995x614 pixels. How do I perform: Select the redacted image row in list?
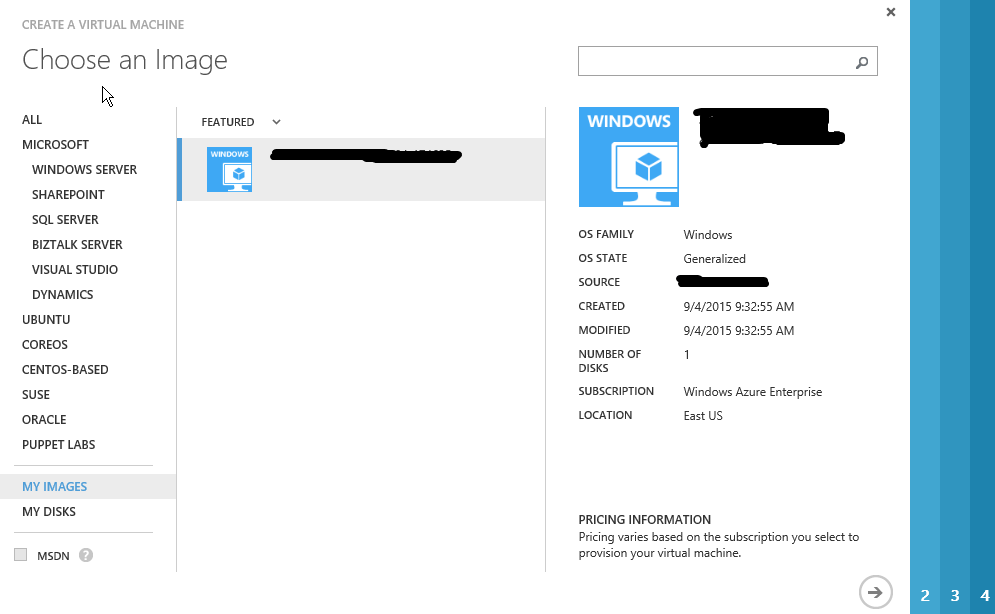click(x=361, y=169)
